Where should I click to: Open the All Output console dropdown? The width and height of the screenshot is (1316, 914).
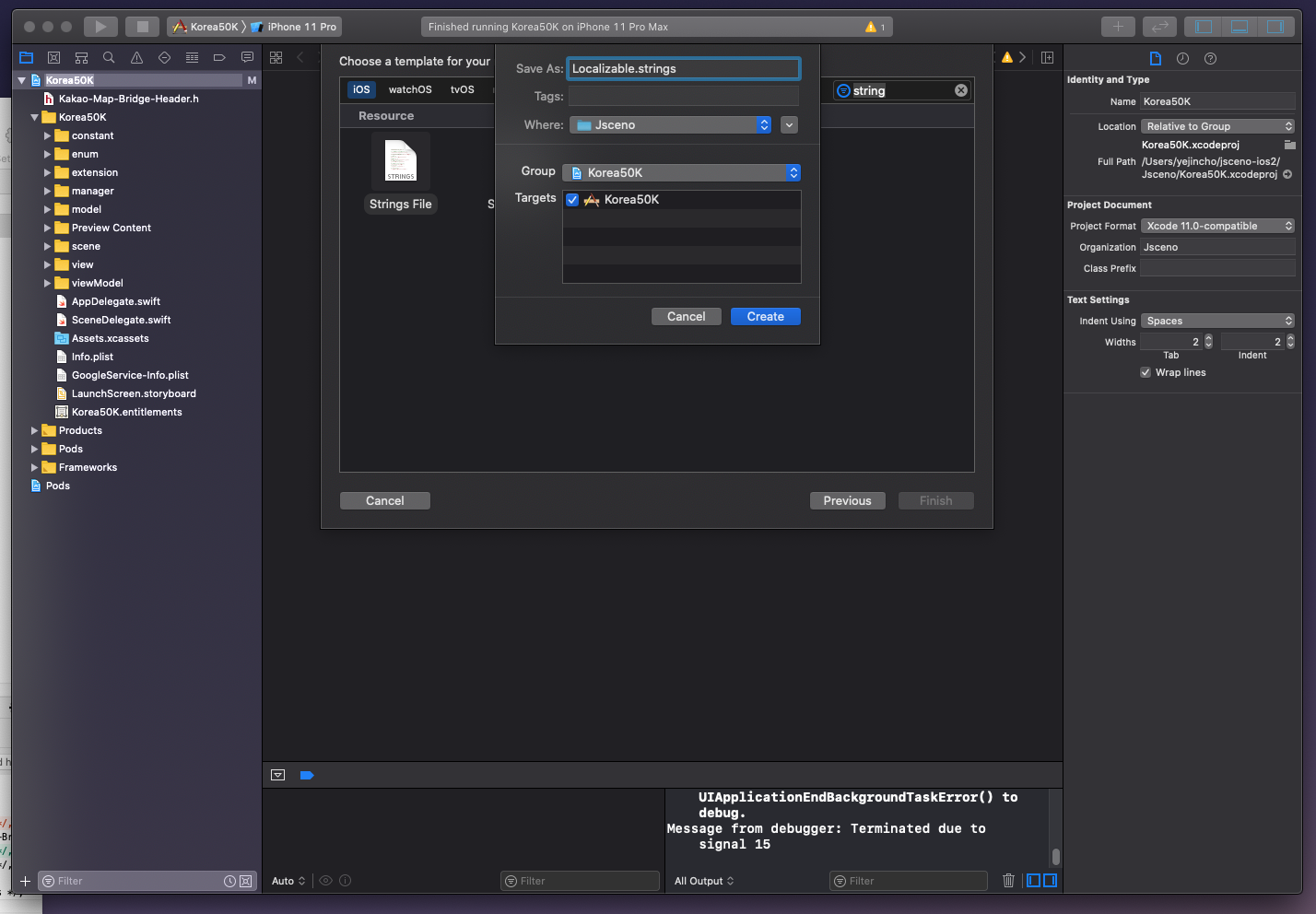tap(704, 881)
